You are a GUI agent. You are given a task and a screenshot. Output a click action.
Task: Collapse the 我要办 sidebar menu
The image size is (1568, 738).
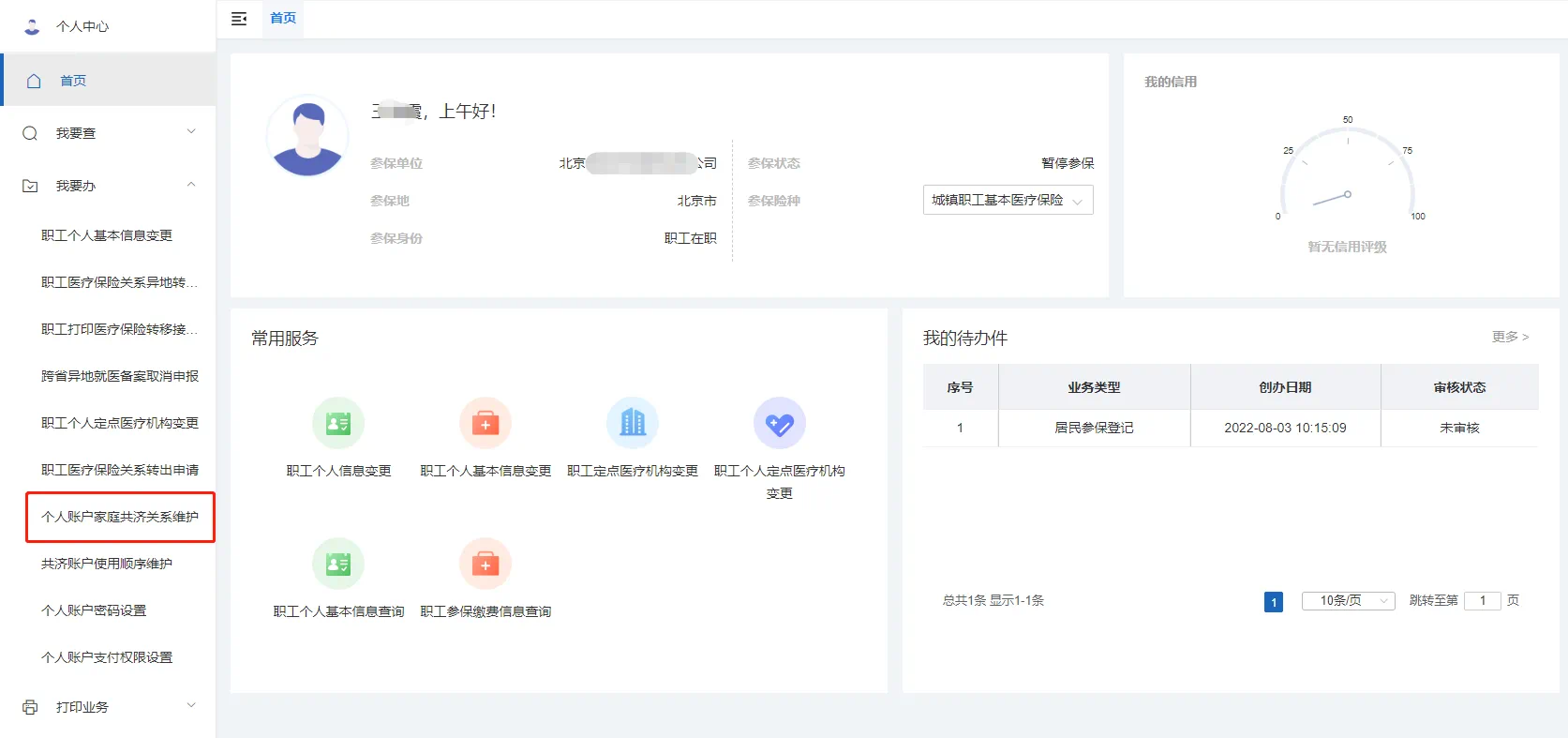(x=109, y=186)
